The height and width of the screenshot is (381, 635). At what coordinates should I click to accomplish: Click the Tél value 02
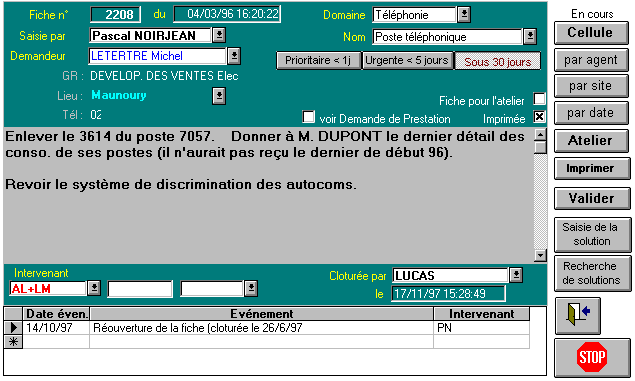pos(96,115)
